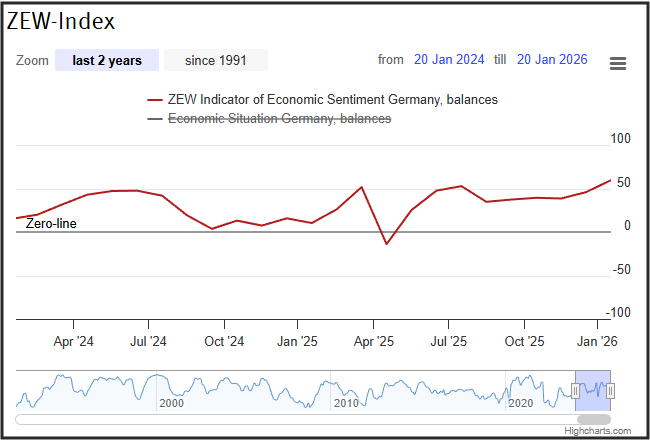Viewport: 650px width, 442px height.
Task: Click the red ZEW Indicator legend line symbol
Action: (x=155, y=100)
